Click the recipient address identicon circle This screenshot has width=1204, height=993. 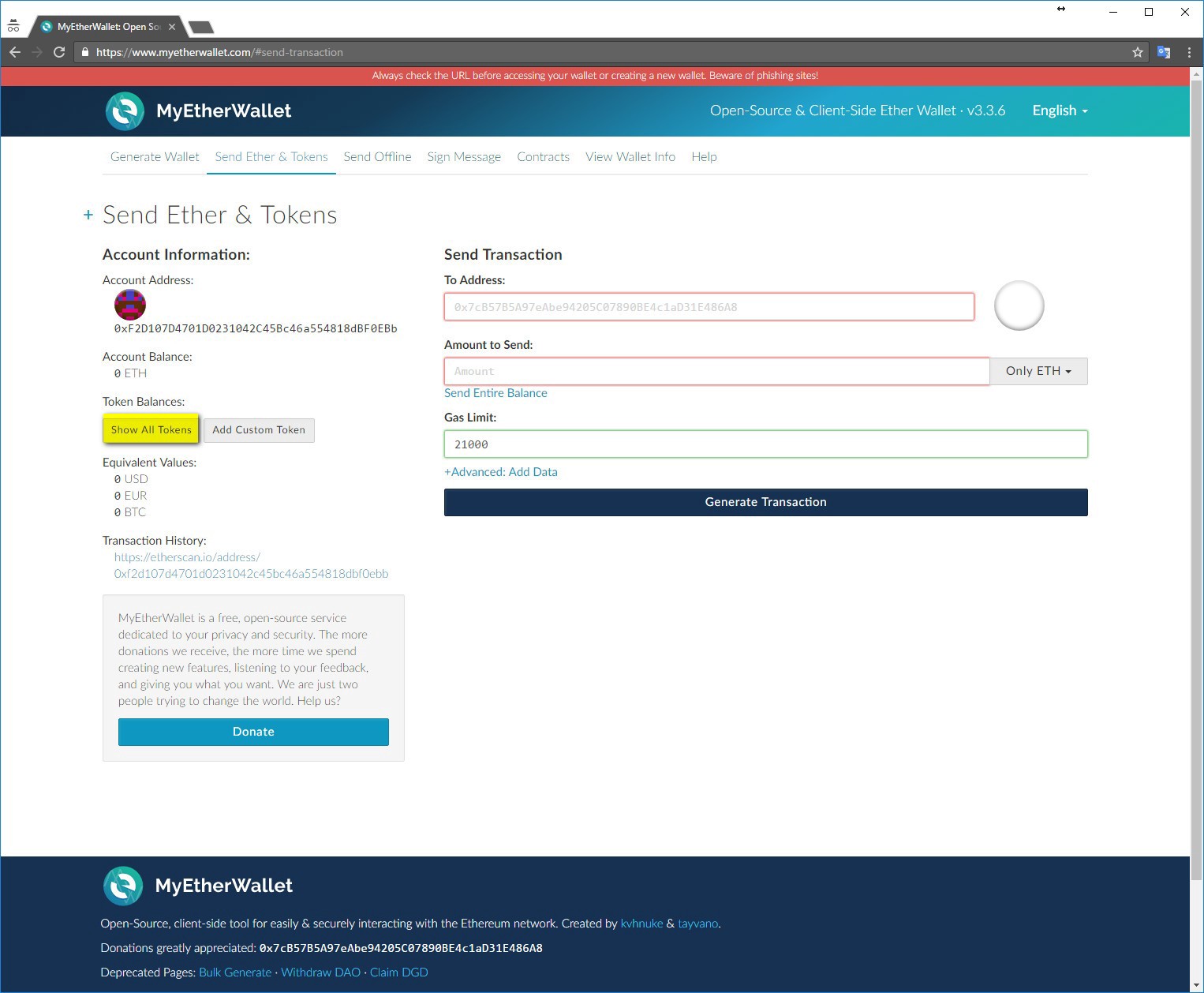pyautogui.click(x=1019, y=305)
